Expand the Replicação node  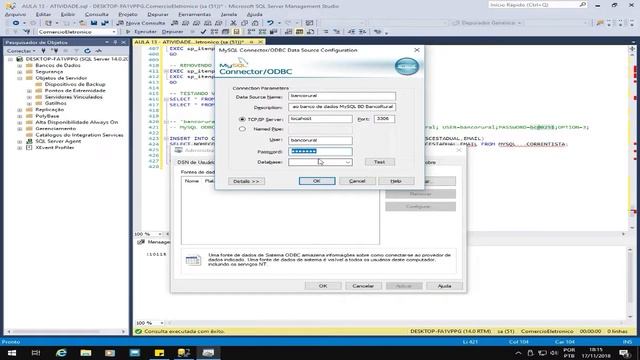(x=19, y=110)
